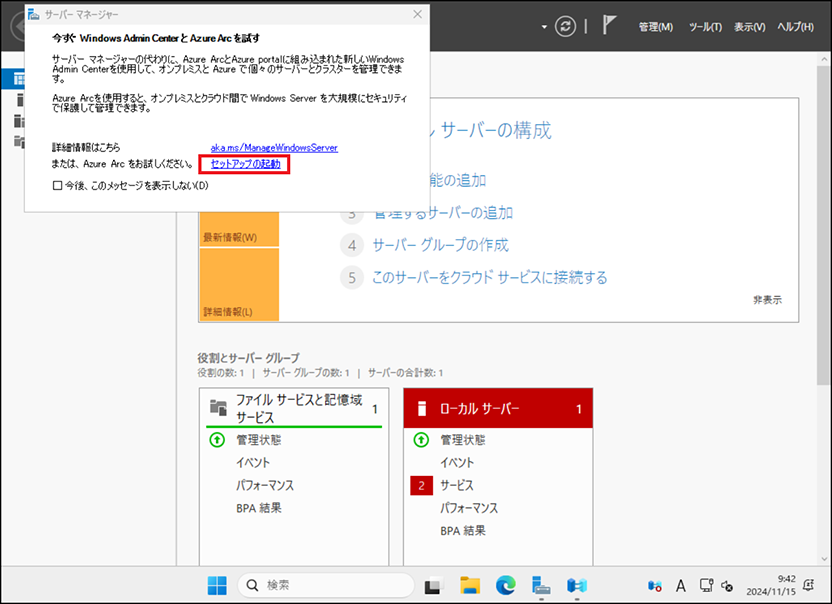Open Task View from the taskbar

click(434, 585)
